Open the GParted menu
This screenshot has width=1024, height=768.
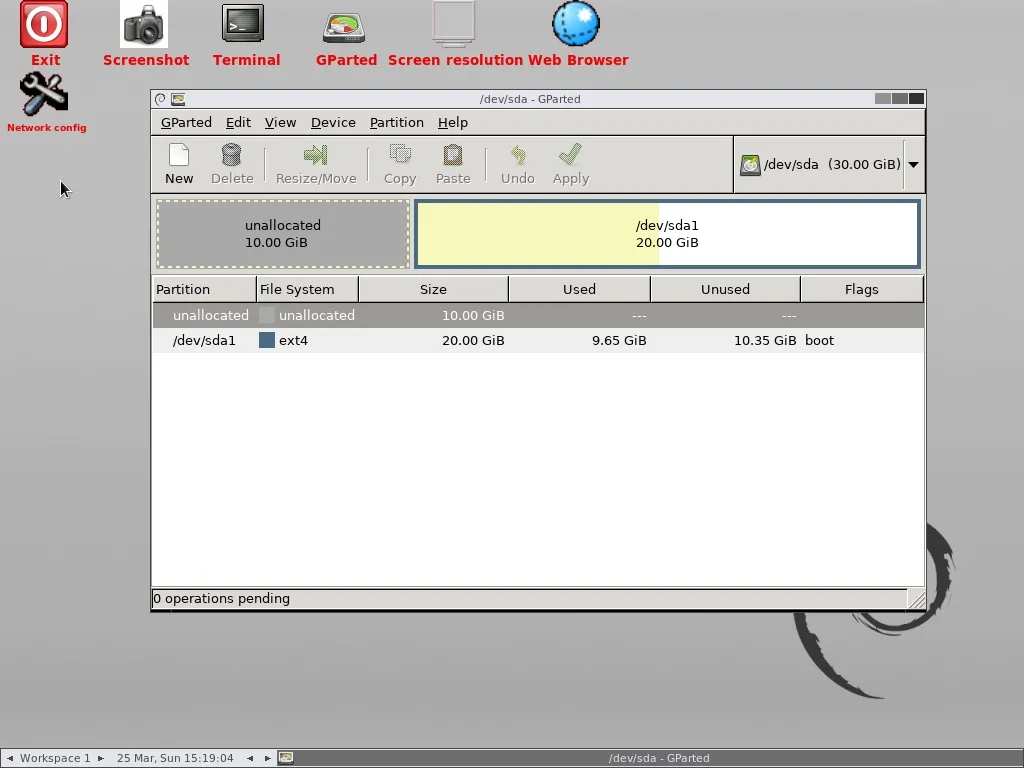coord(186,122)
